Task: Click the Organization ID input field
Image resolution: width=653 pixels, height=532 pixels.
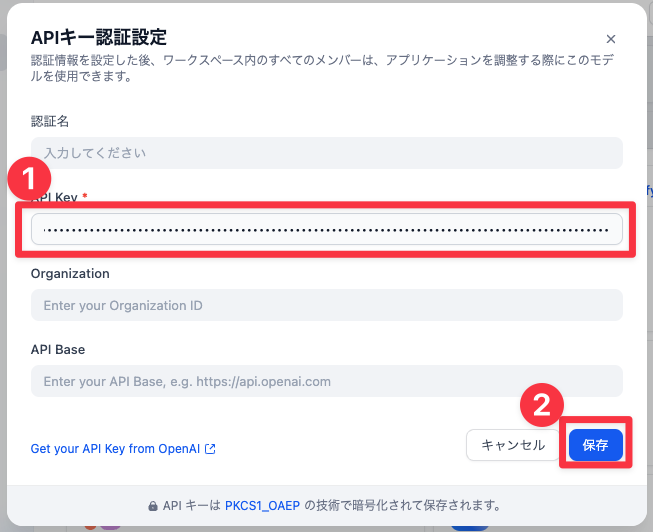Action: click(x=326, y=305)
